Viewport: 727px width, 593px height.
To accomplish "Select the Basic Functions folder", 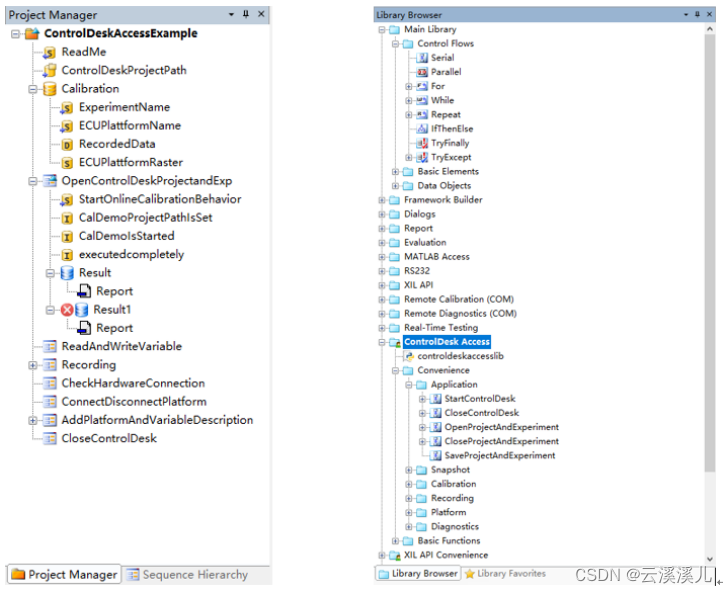I will 449,541.
